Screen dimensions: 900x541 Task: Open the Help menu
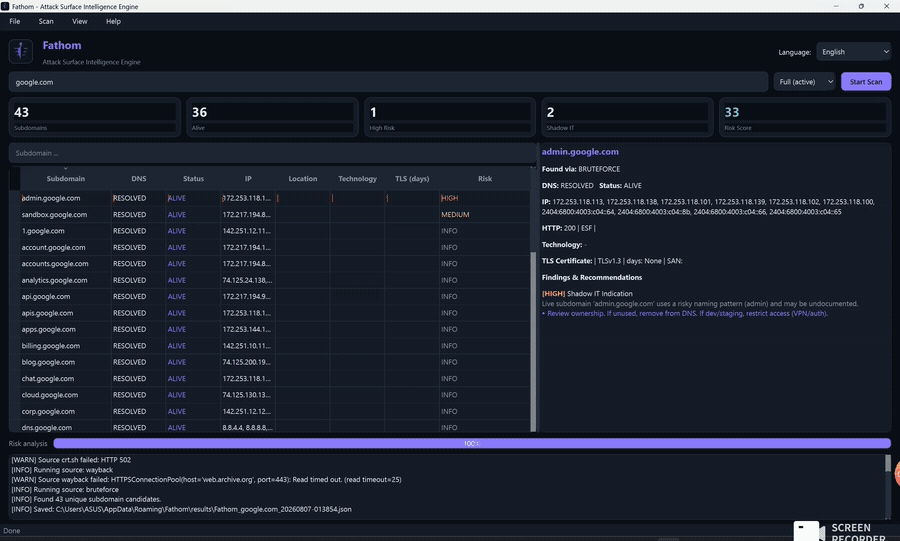pyautogui.click(x=113, y=21)
